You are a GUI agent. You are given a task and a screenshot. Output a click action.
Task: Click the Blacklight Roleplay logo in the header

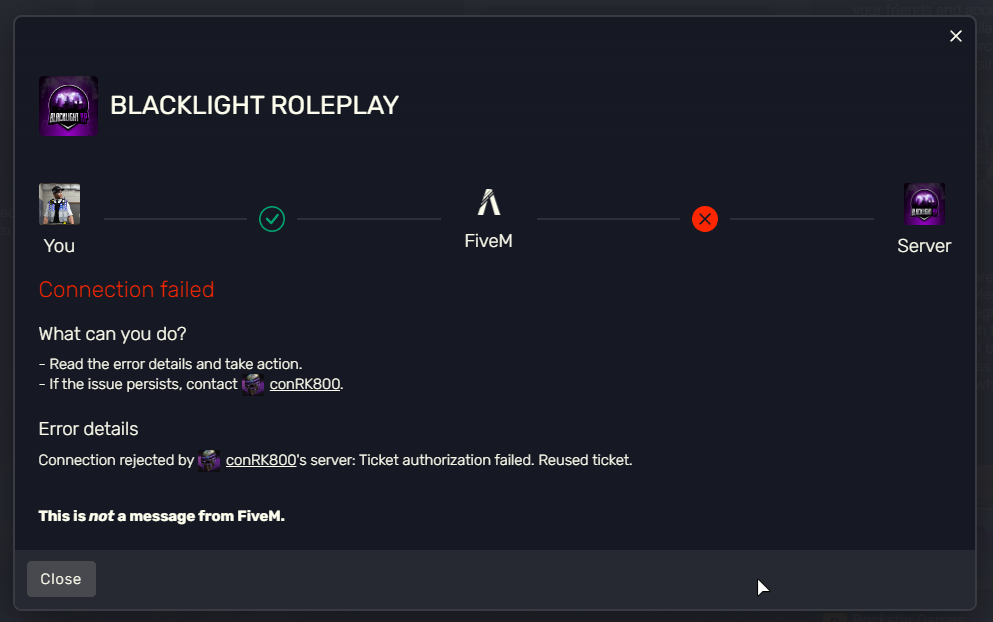click(67, 104)
